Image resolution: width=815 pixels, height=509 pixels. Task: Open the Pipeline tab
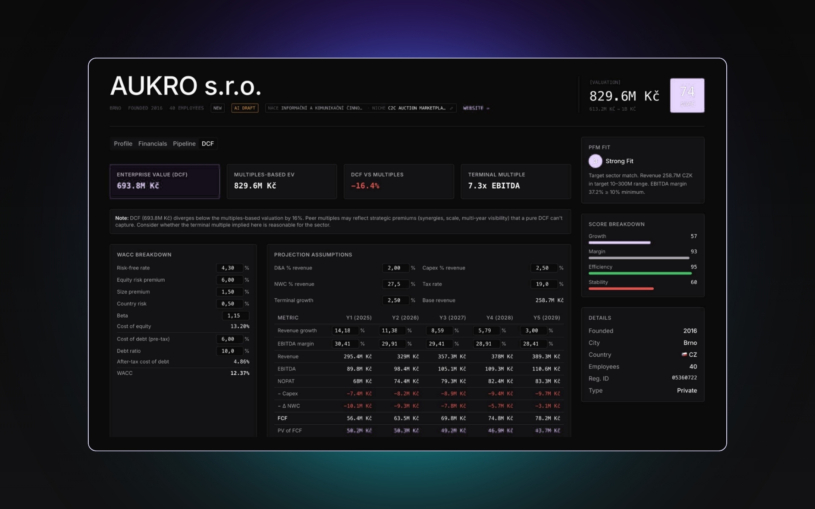click(184, 143)
